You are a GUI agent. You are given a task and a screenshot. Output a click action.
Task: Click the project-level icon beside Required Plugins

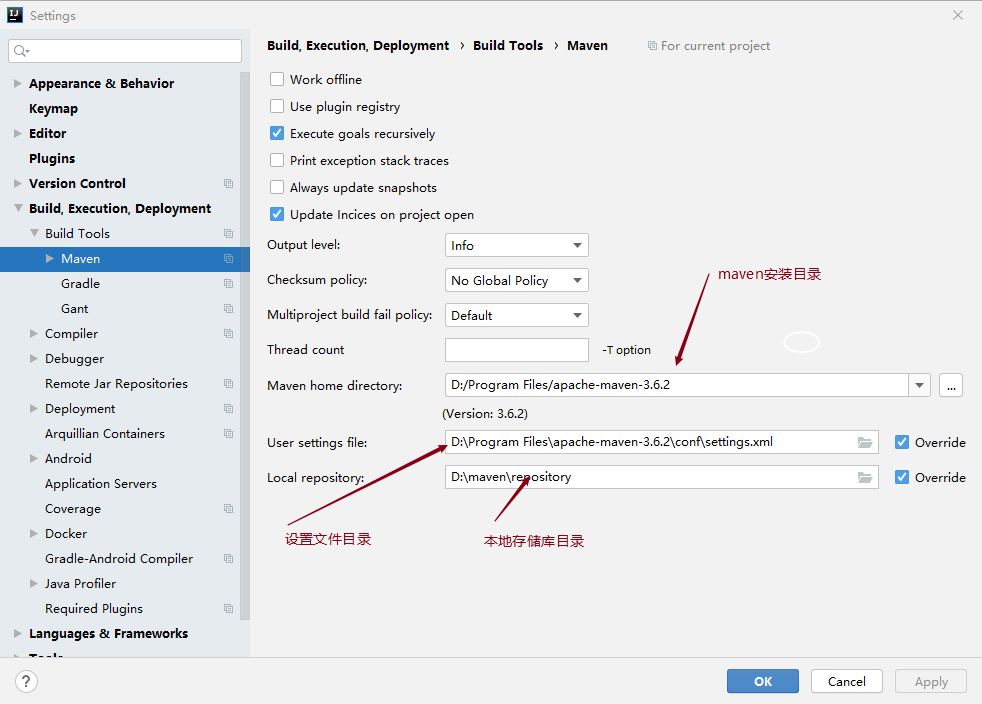tap(229, 609)
